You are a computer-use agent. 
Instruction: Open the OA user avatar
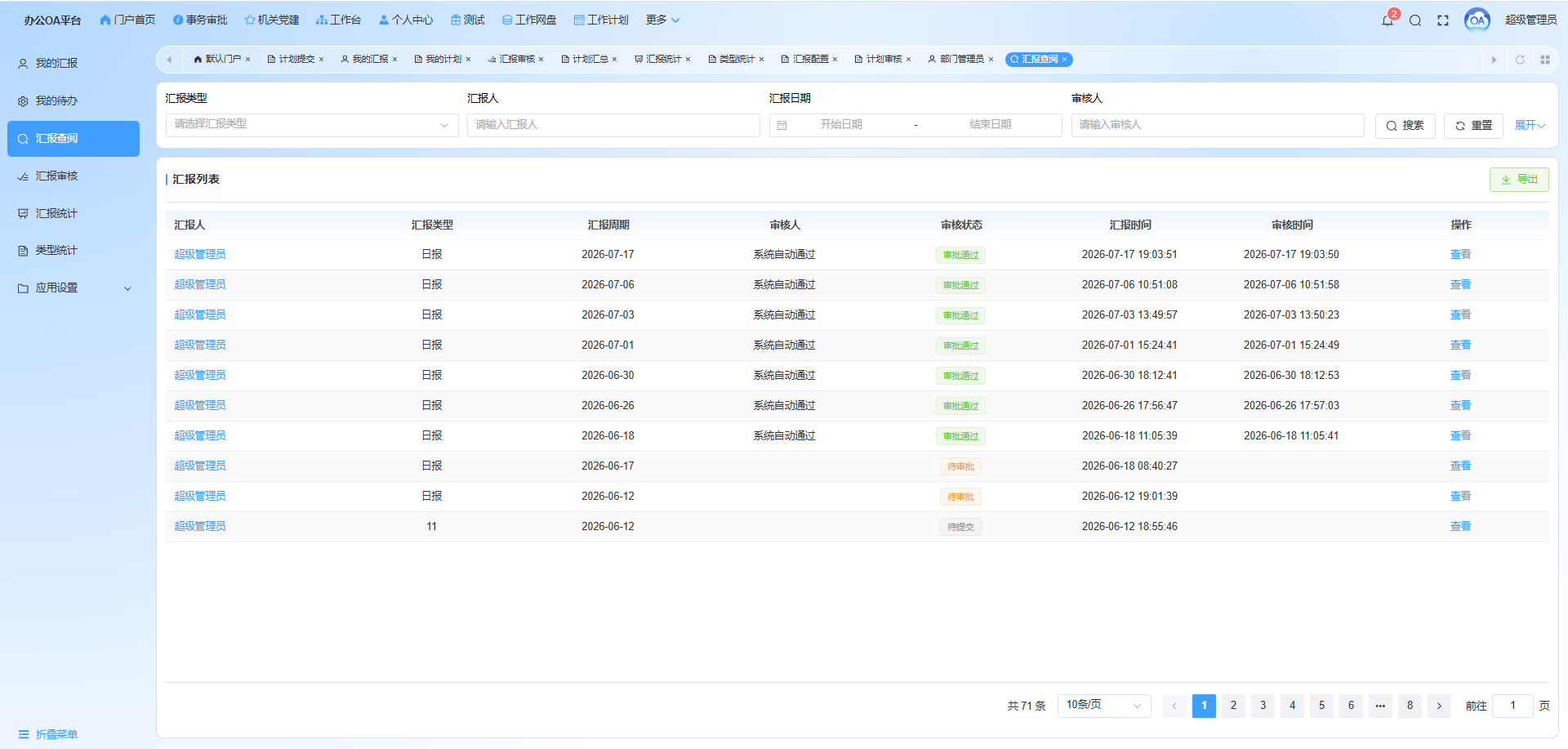coord(1477,20)
